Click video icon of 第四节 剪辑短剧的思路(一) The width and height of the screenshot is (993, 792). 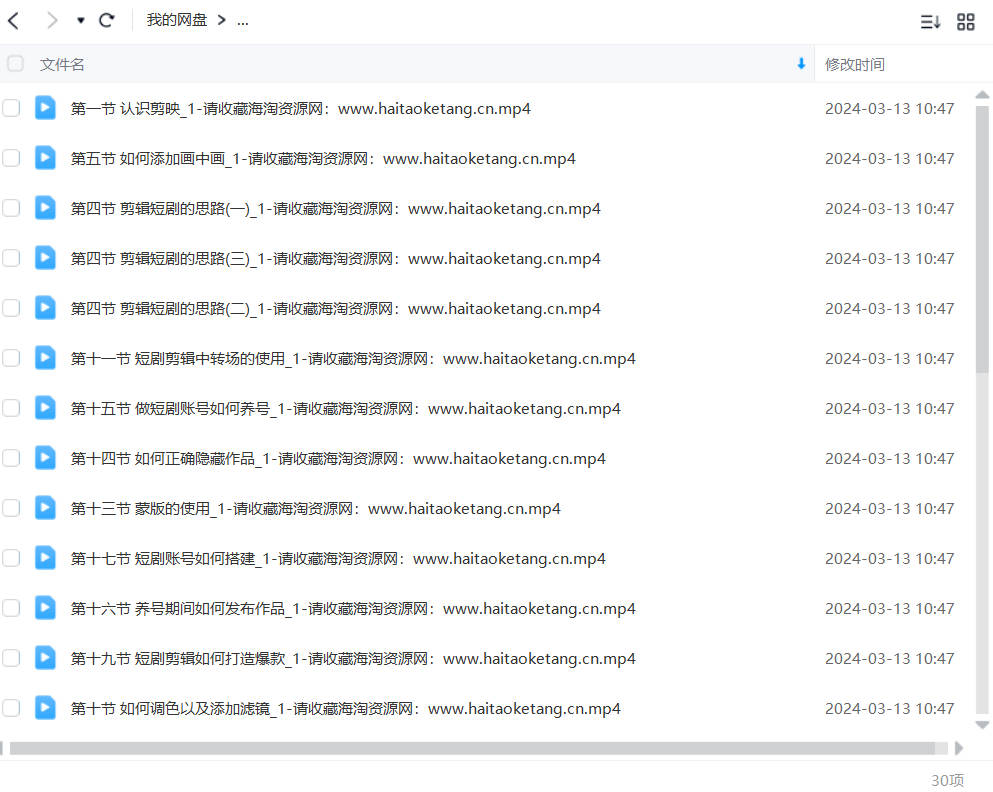pos(45,208)
